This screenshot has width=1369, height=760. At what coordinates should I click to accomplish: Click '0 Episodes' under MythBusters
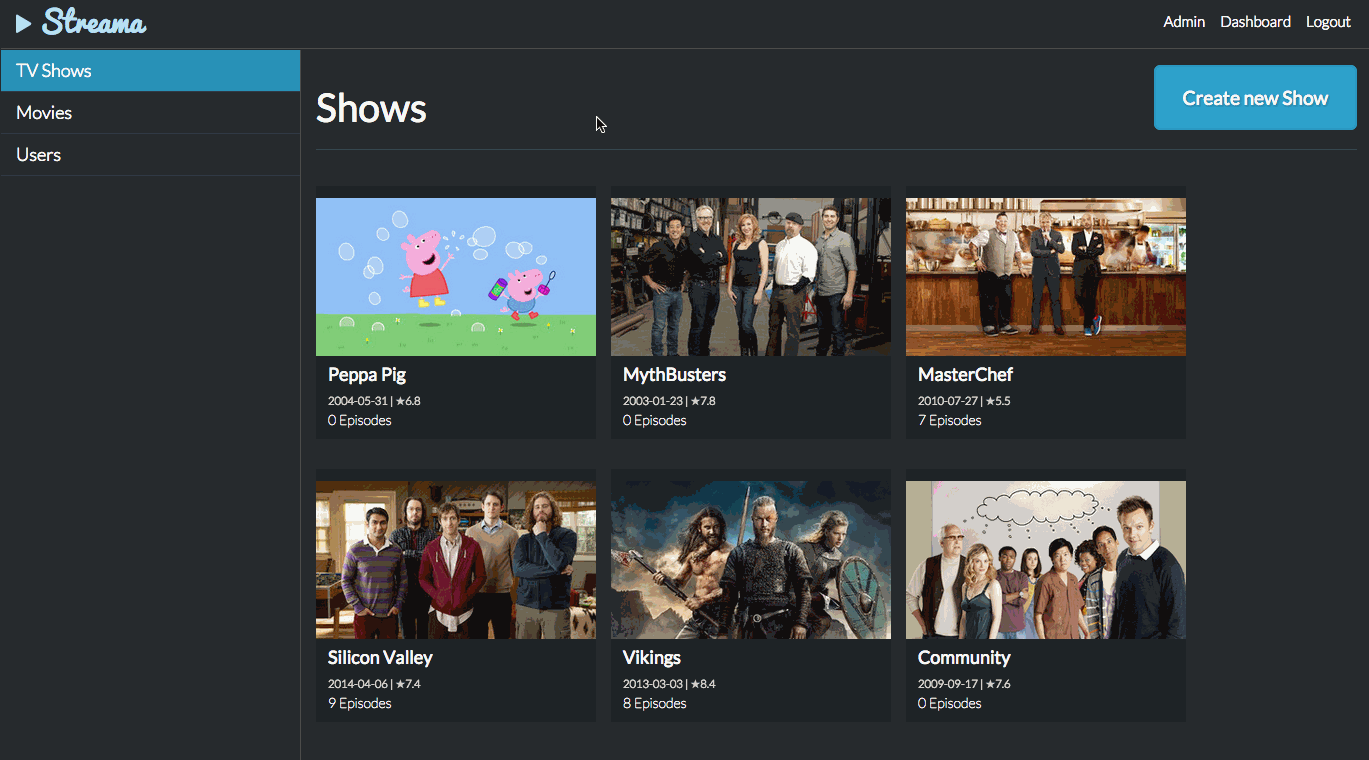click(x=655, y=421)
